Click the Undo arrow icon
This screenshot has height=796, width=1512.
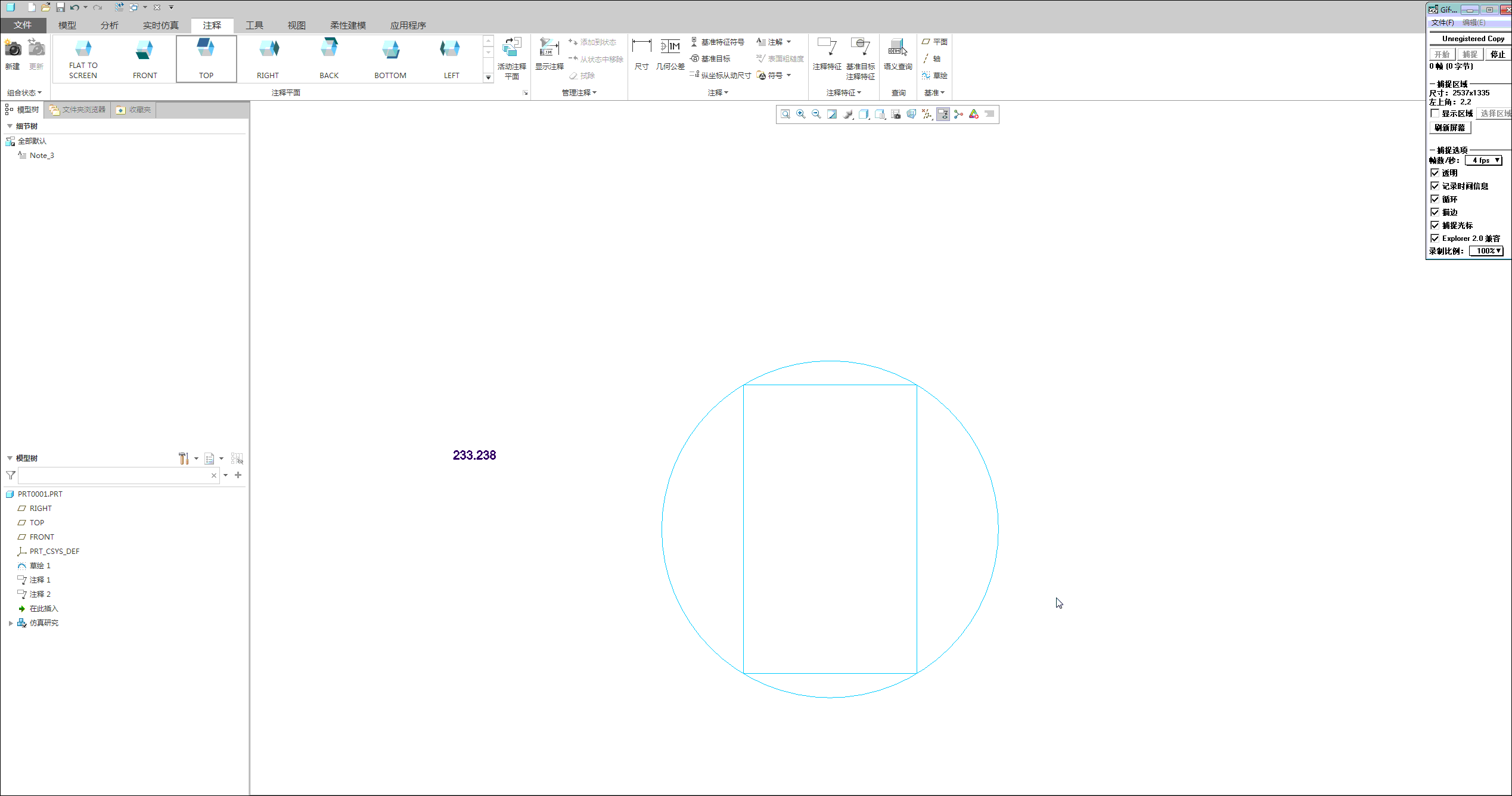(74, 7)
